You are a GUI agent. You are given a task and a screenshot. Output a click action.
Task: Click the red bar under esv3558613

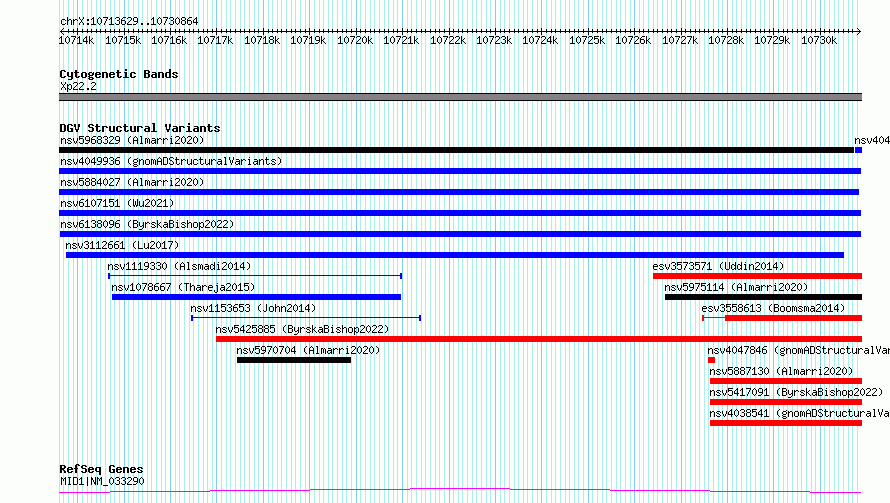pos(794,318)
